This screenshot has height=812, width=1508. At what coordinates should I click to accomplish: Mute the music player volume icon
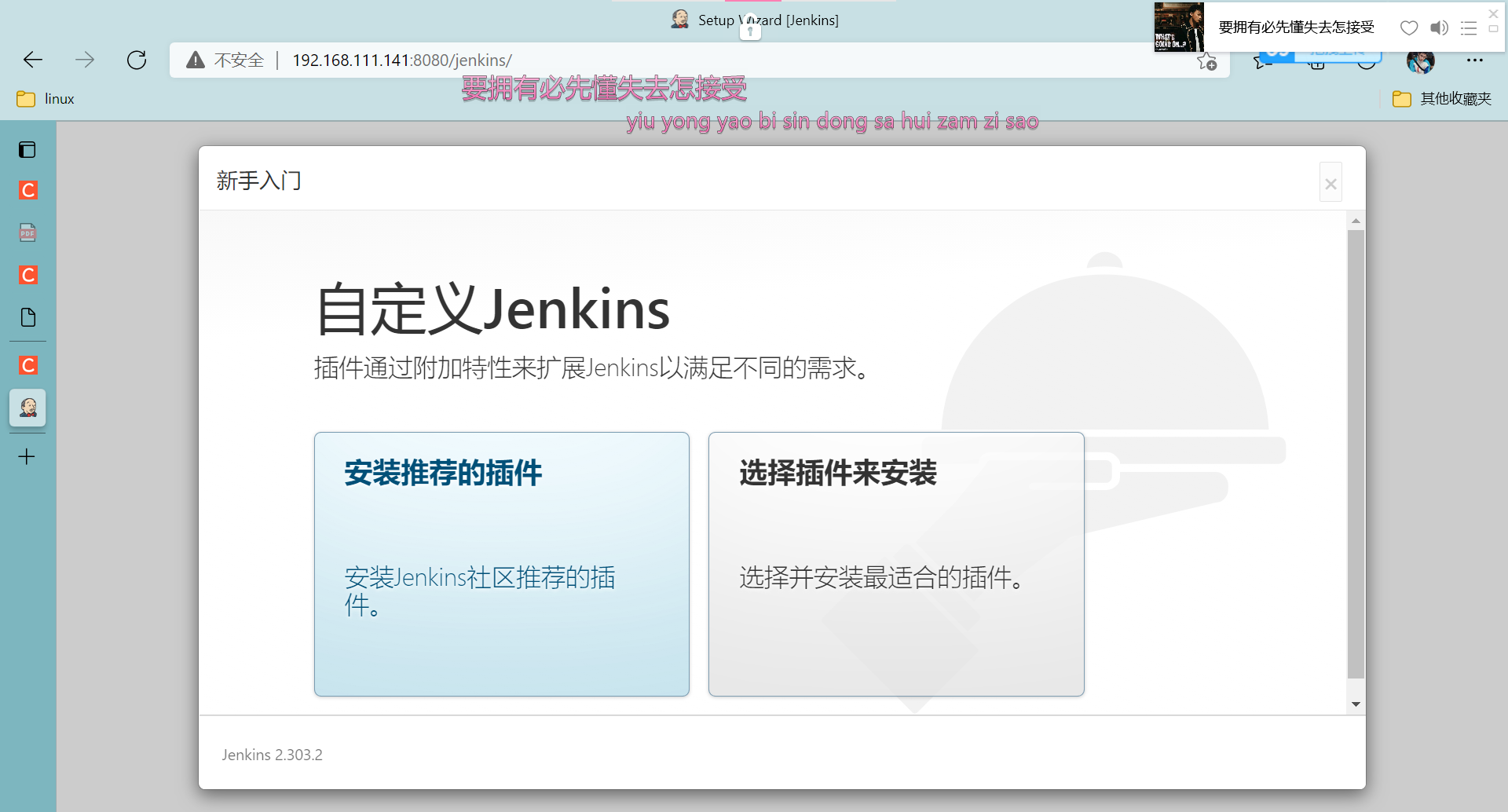tap(1439, 28)
